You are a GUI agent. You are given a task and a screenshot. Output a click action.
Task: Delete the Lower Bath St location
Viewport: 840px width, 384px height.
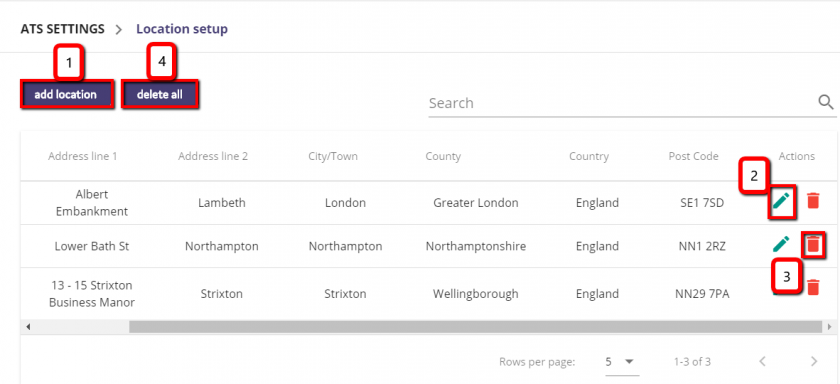813,244
